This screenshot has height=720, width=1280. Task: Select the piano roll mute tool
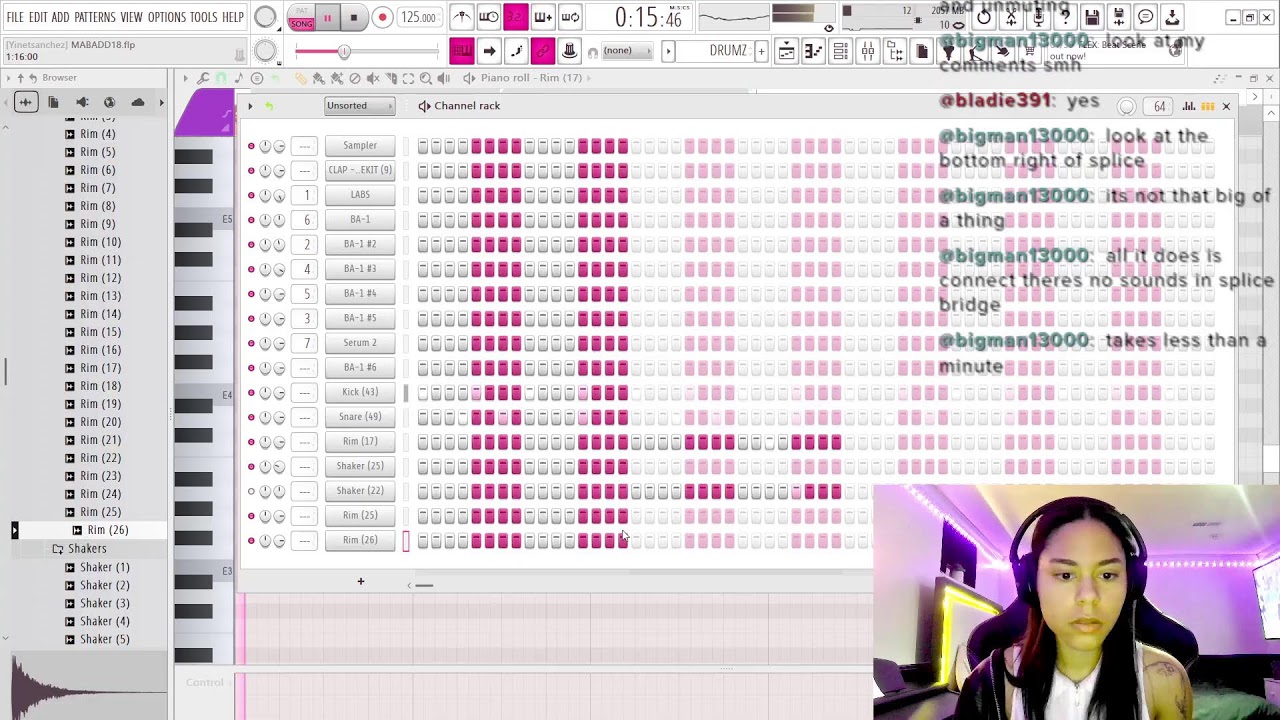[373, 78]
